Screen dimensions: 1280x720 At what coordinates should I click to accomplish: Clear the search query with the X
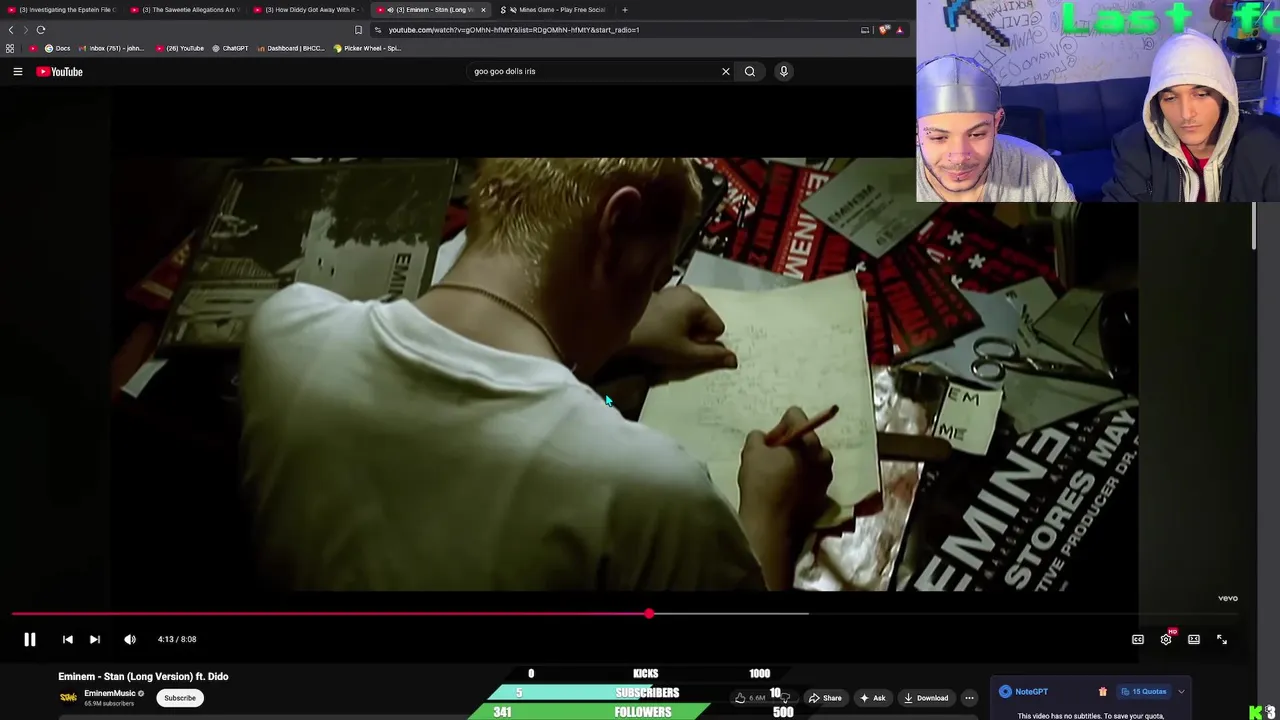click(726, 71)
